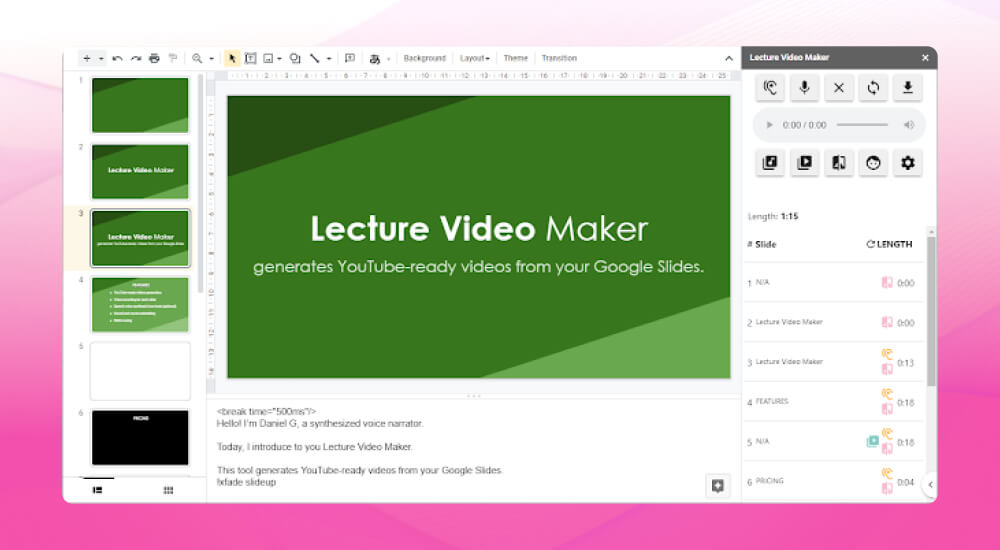Image resolution: width=1000 pixels, height=550 pixels.
Task: Click the listen/hearing button in Lecture Video Maker
Action: pyautogui.click(x=770, y=88)
